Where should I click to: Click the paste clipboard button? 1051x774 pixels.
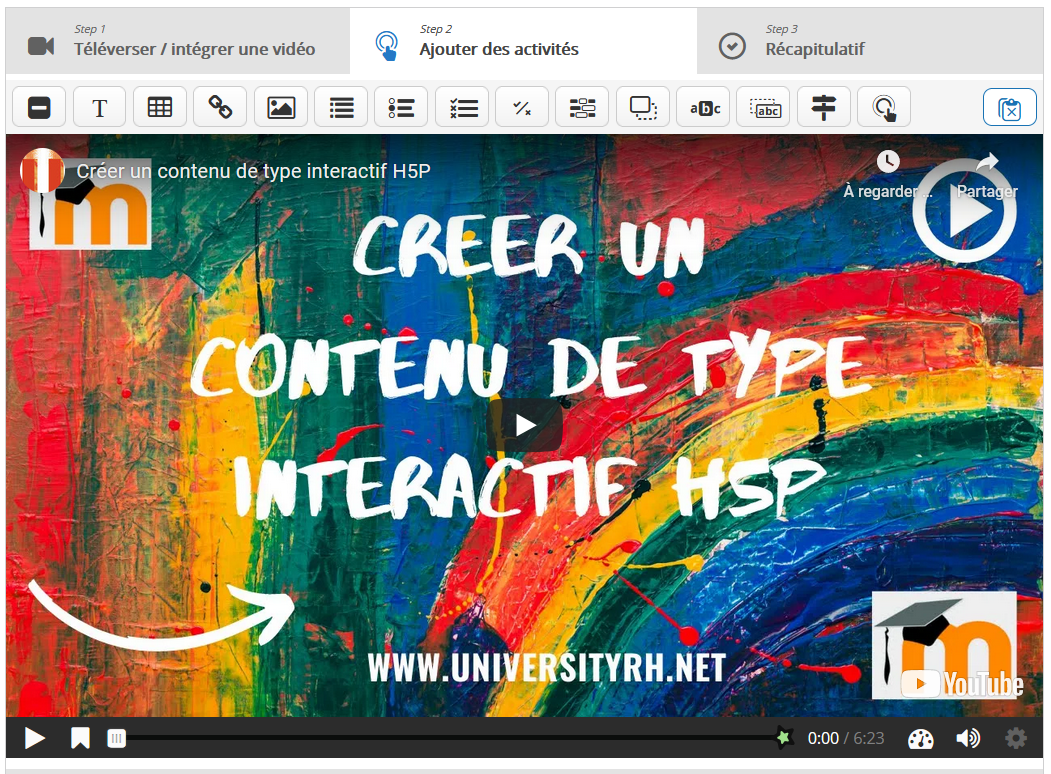click(1009, 107)
